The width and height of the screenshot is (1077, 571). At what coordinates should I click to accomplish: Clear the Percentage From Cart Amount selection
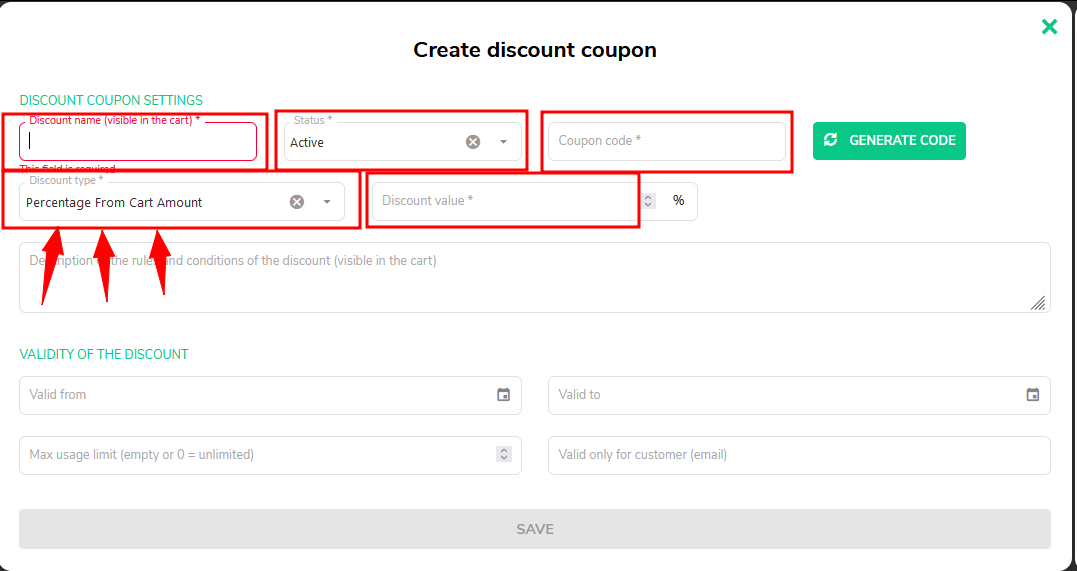297,201
